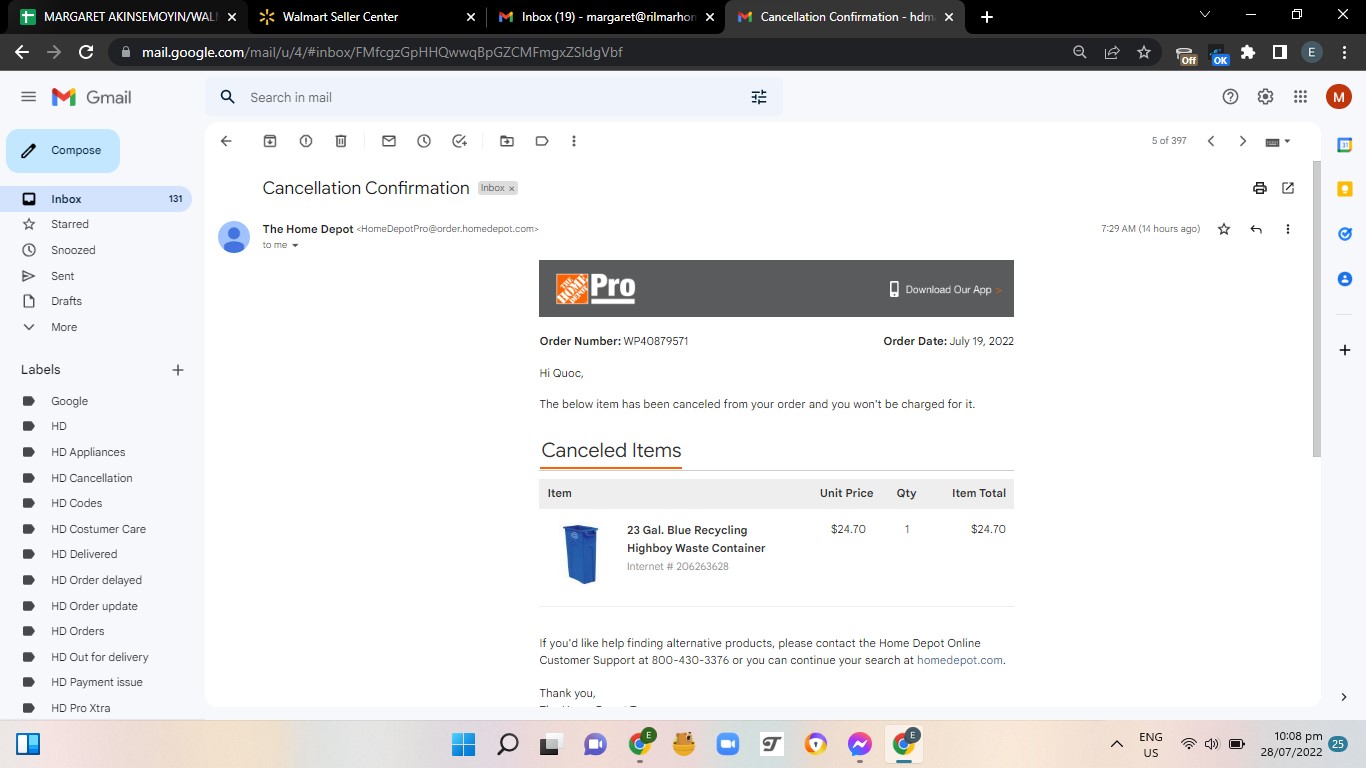Reply to the Home Depot email

[x=1256, y=229]
